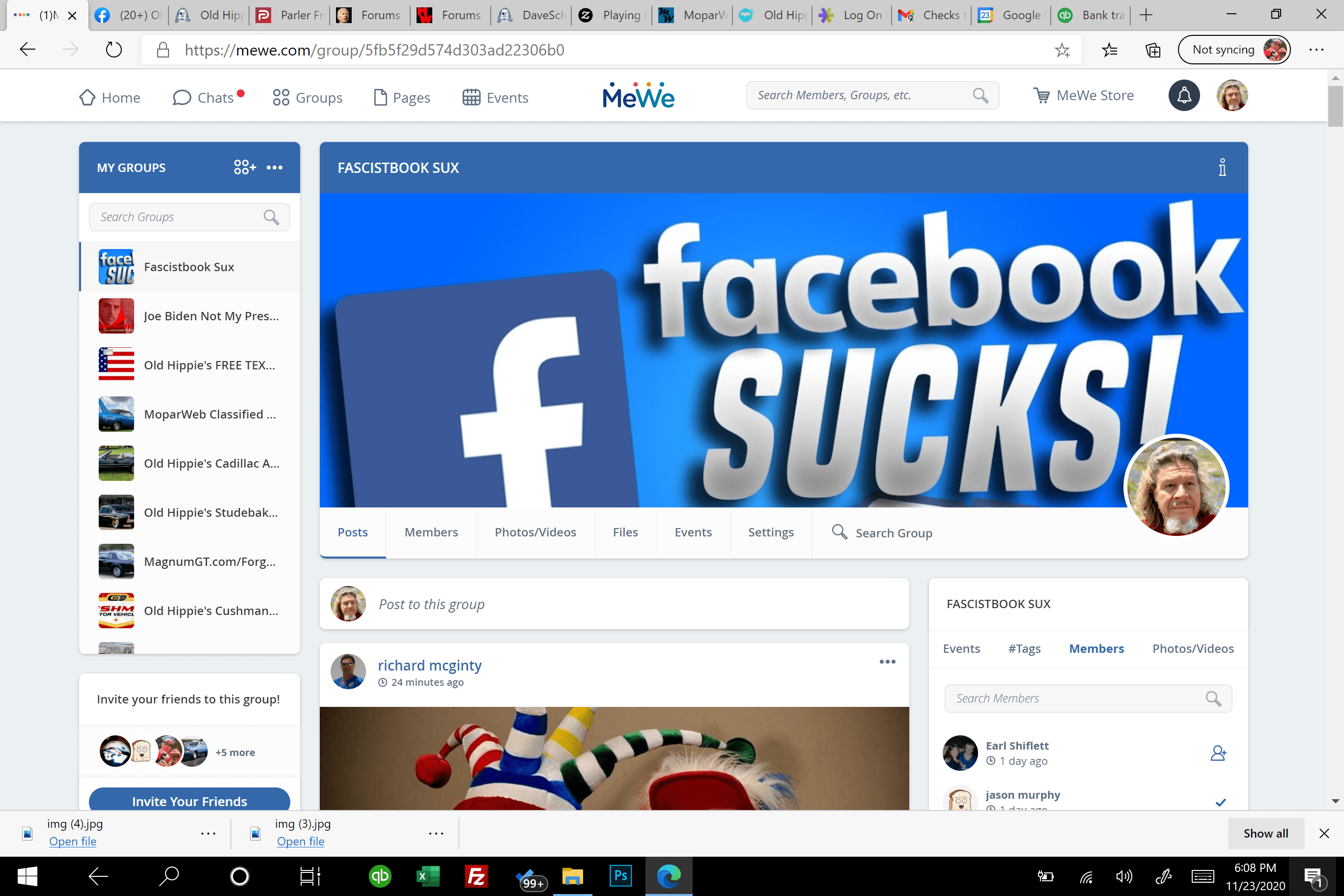The height and width of the screenshot is (896, 1344).
Task: Open FileZilla from the taskbar
Action: 476,875
